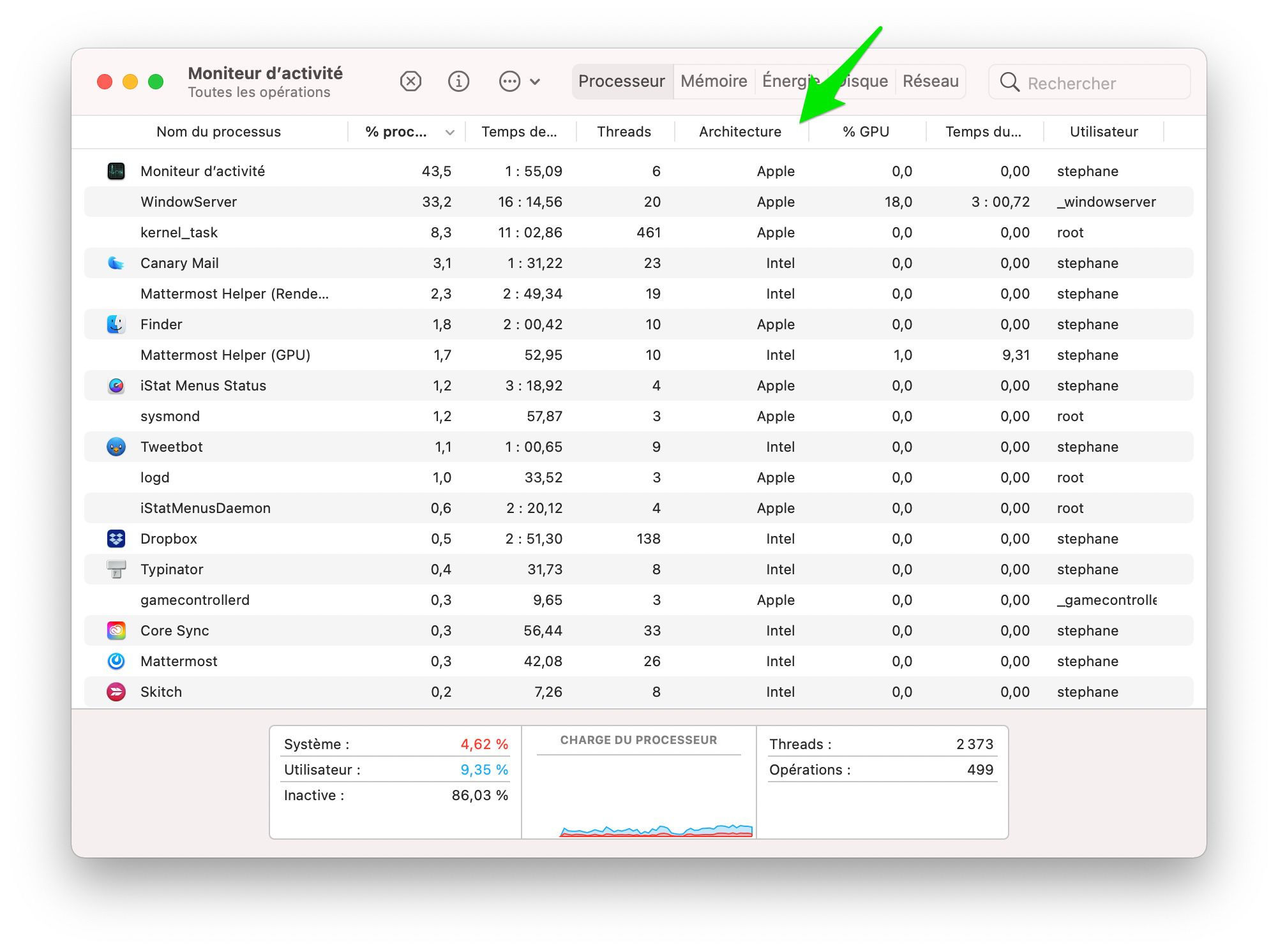Click Mattermost Helper (GPU)'s 9,31 value
This screenshot has width=1278, height=952.
[1016, 355]
